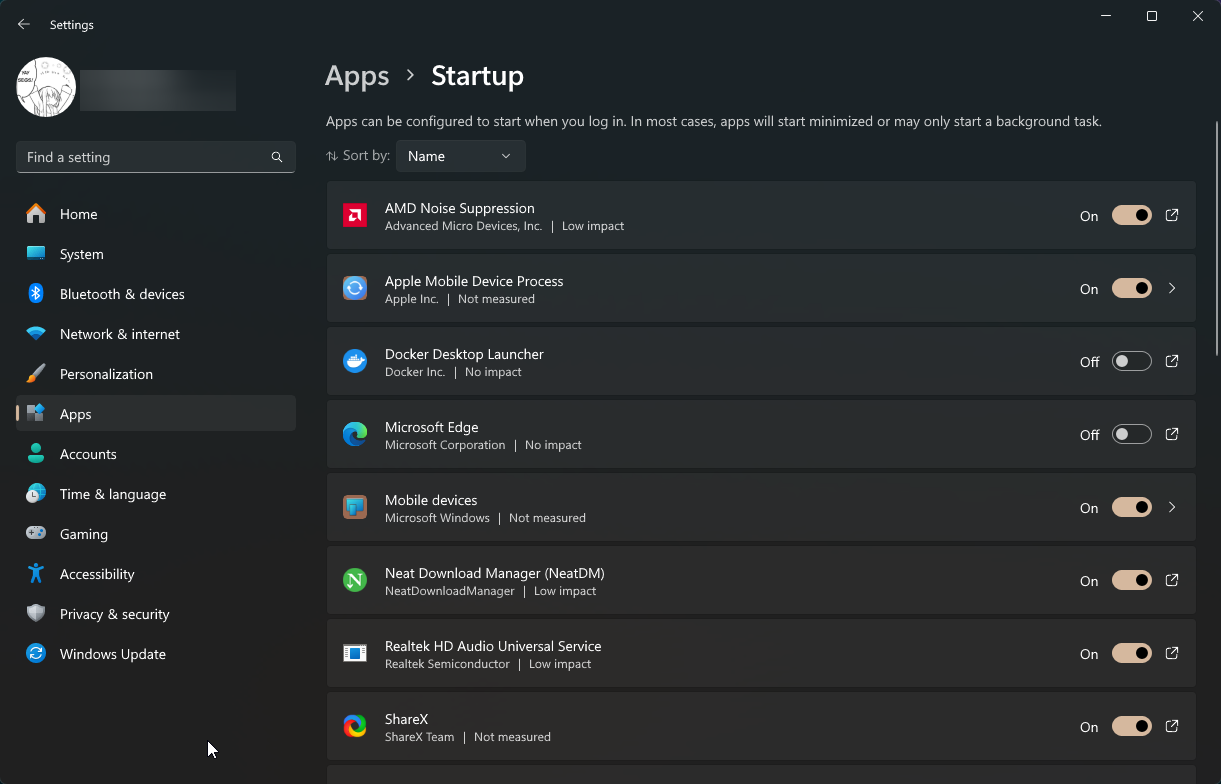Click the Apple Mobile Device Process icon

355,288
